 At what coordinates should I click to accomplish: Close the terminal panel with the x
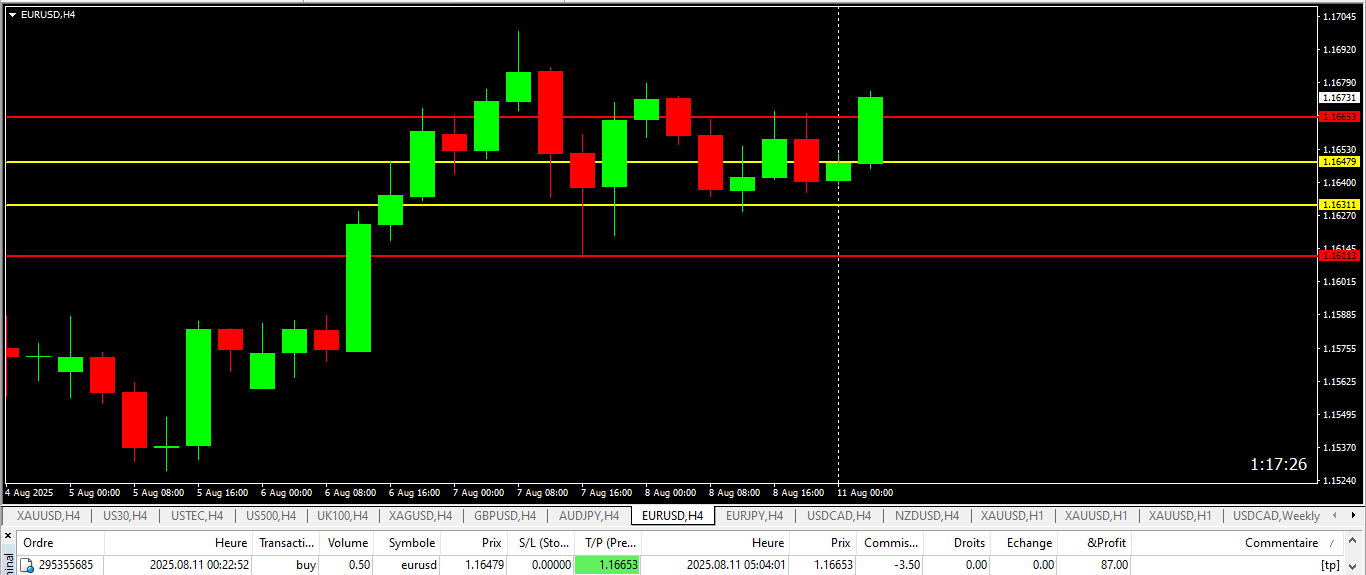point(9,538)
